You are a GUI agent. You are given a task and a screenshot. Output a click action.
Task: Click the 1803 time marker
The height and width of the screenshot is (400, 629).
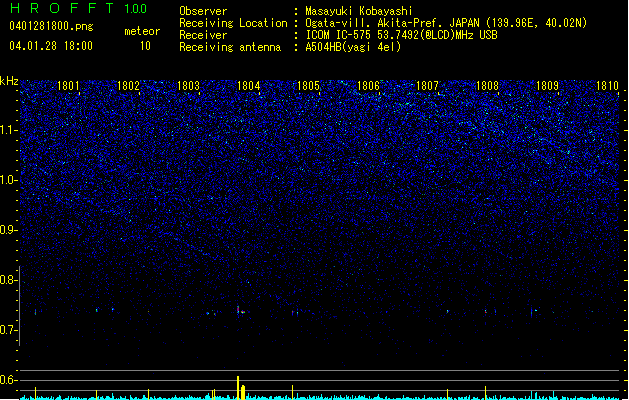coord(188,86)
